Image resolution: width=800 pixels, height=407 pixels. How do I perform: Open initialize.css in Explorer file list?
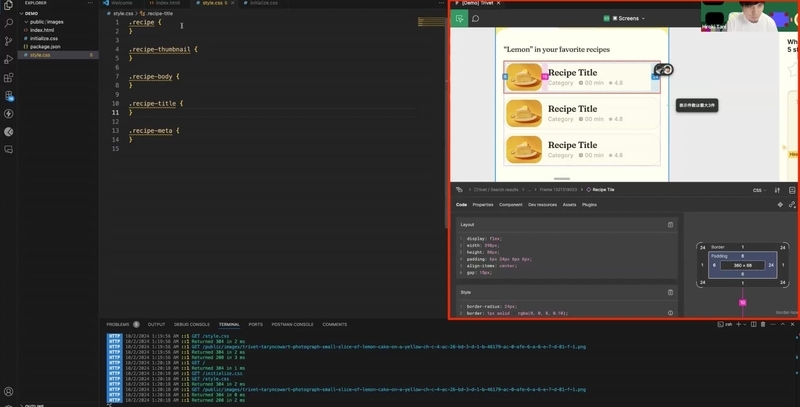(x=44, y=38)
